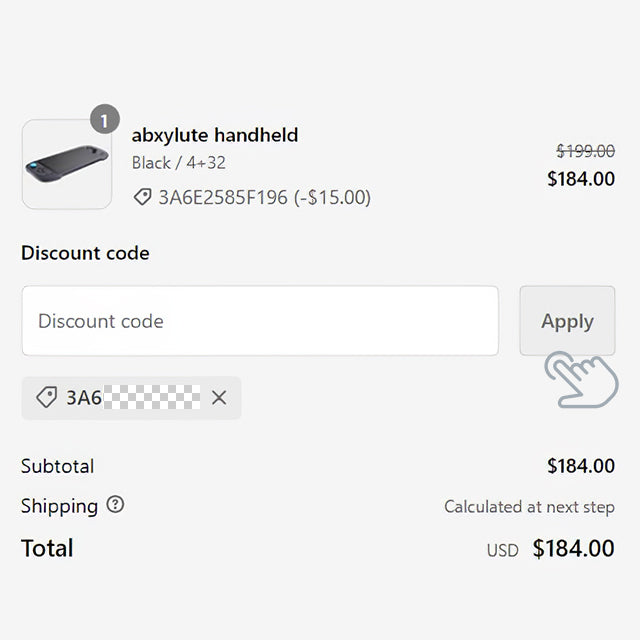Click the hand pointer icon below Apply
Screen dimensions: 640x640
pyautogui.click(x=582, y=380)
